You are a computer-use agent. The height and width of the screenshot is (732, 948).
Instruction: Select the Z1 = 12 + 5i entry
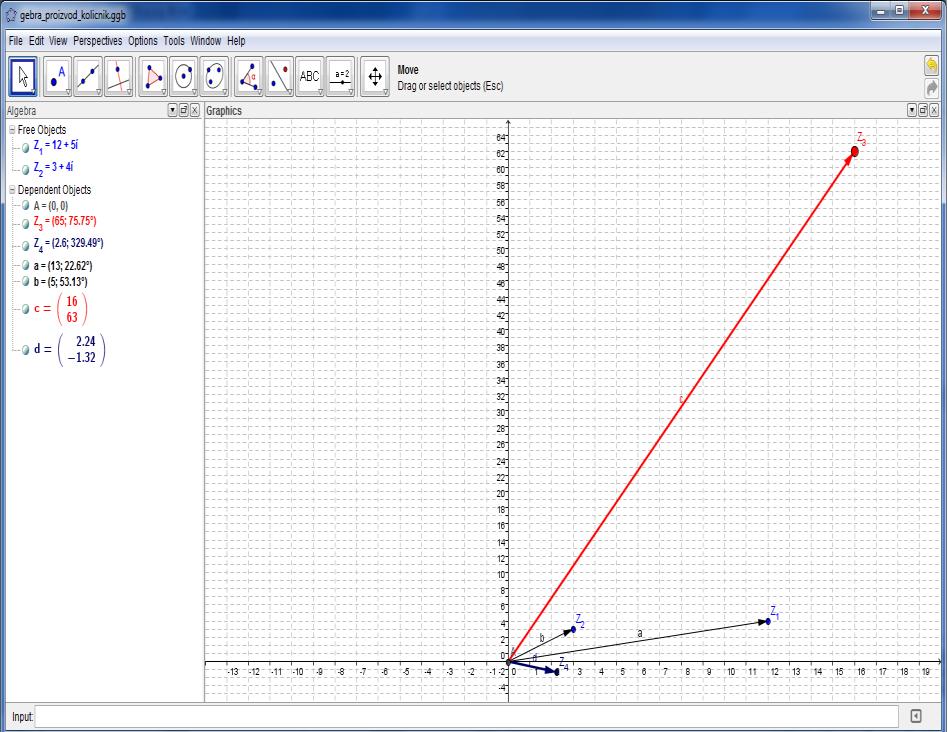56,146
